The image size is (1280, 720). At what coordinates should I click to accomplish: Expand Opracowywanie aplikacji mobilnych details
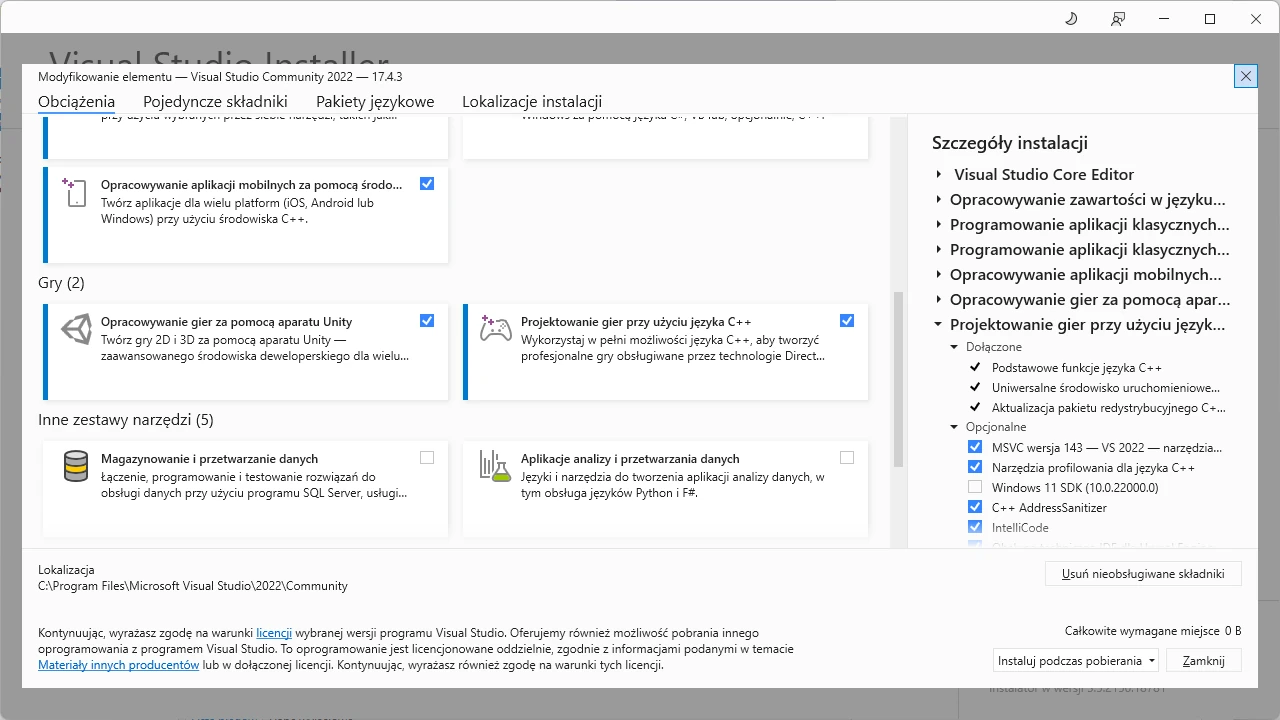pos(938,274)
